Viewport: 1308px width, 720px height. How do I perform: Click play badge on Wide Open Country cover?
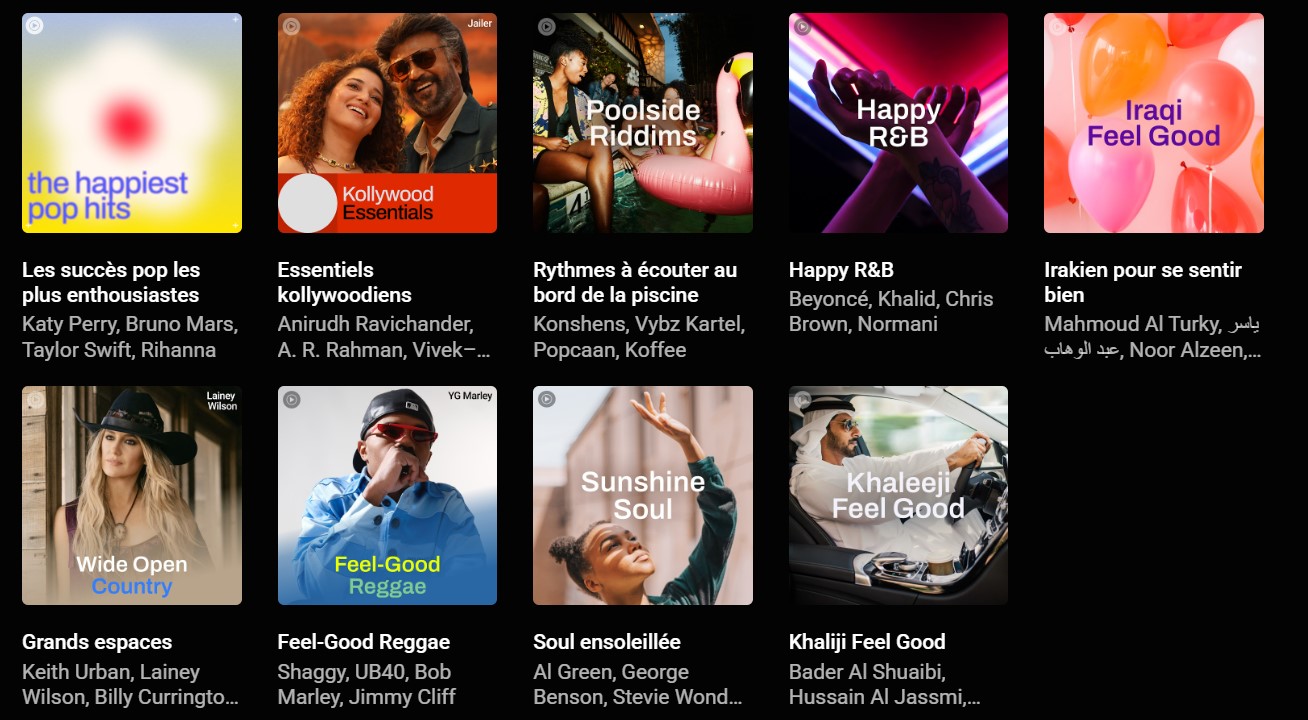(35, 399)
